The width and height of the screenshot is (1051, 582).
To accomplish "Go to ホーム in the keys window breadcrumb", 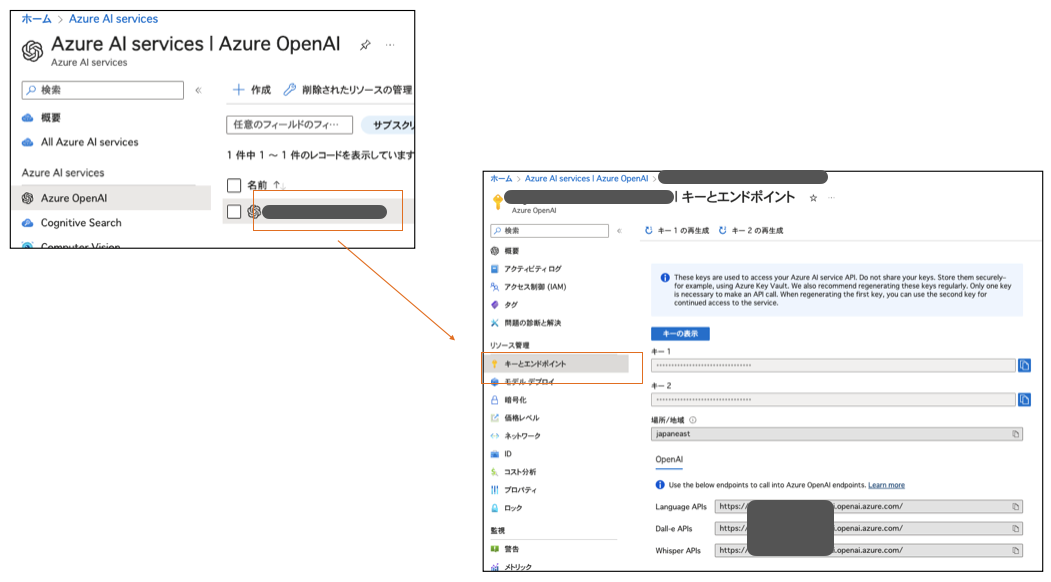I will [x=501, y=179].
